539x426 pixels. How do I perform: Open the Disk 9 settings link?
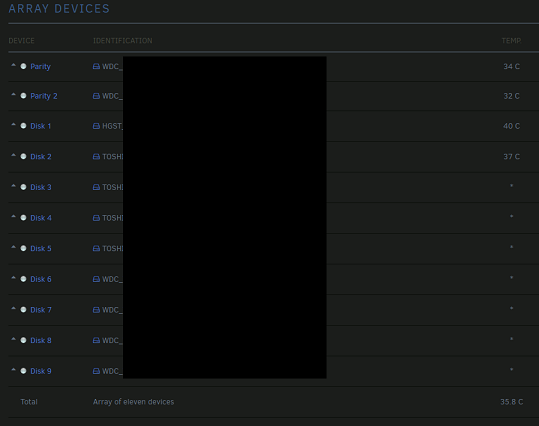click(x=41, y=371)
